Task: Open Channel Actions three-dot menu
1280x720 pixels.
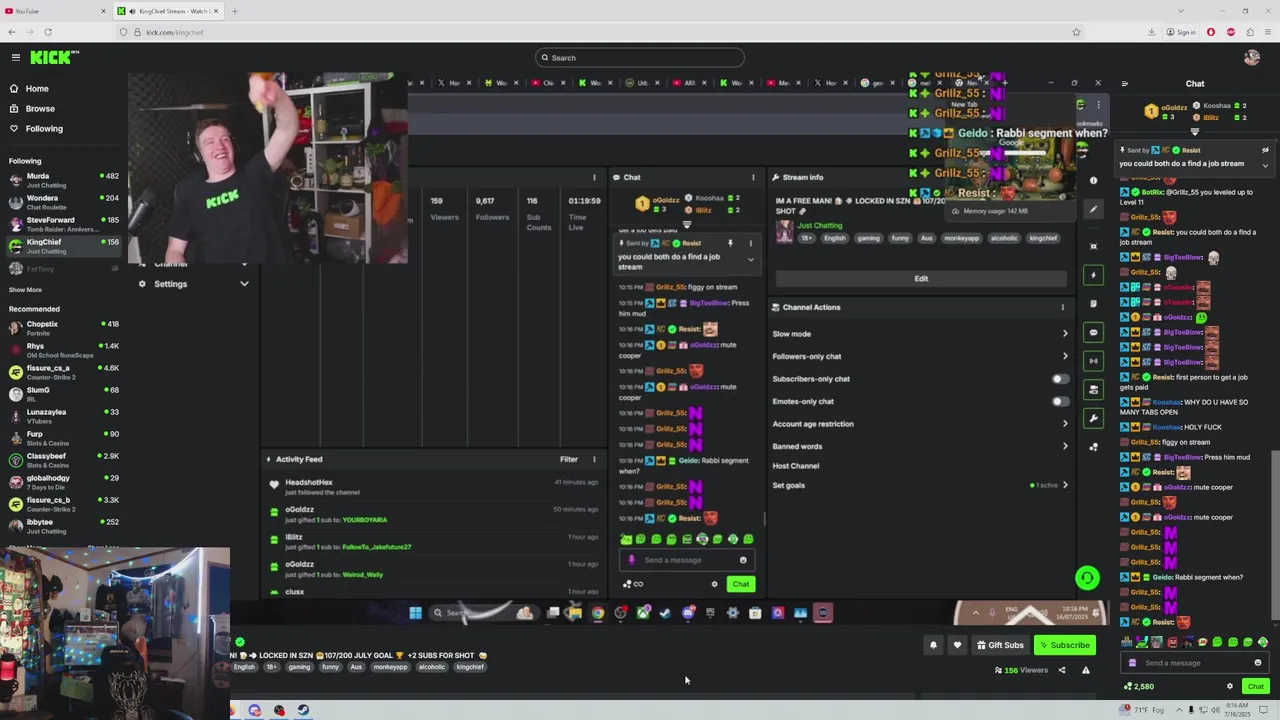Action: point(1063,307)
